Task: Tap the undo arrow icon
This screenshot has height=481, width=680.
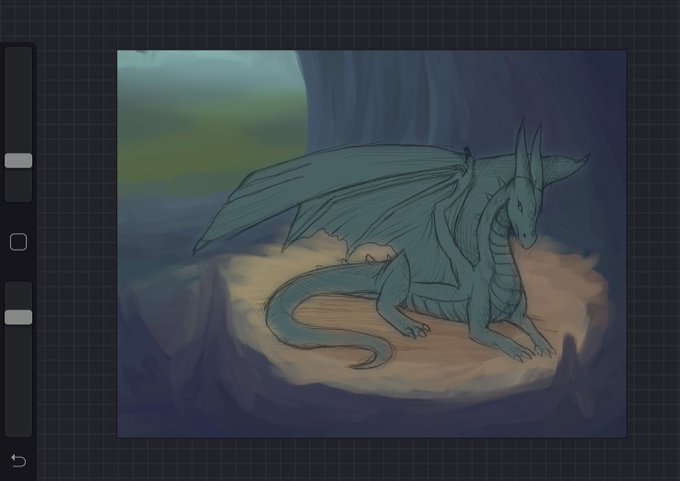Action: click(18, 461)
